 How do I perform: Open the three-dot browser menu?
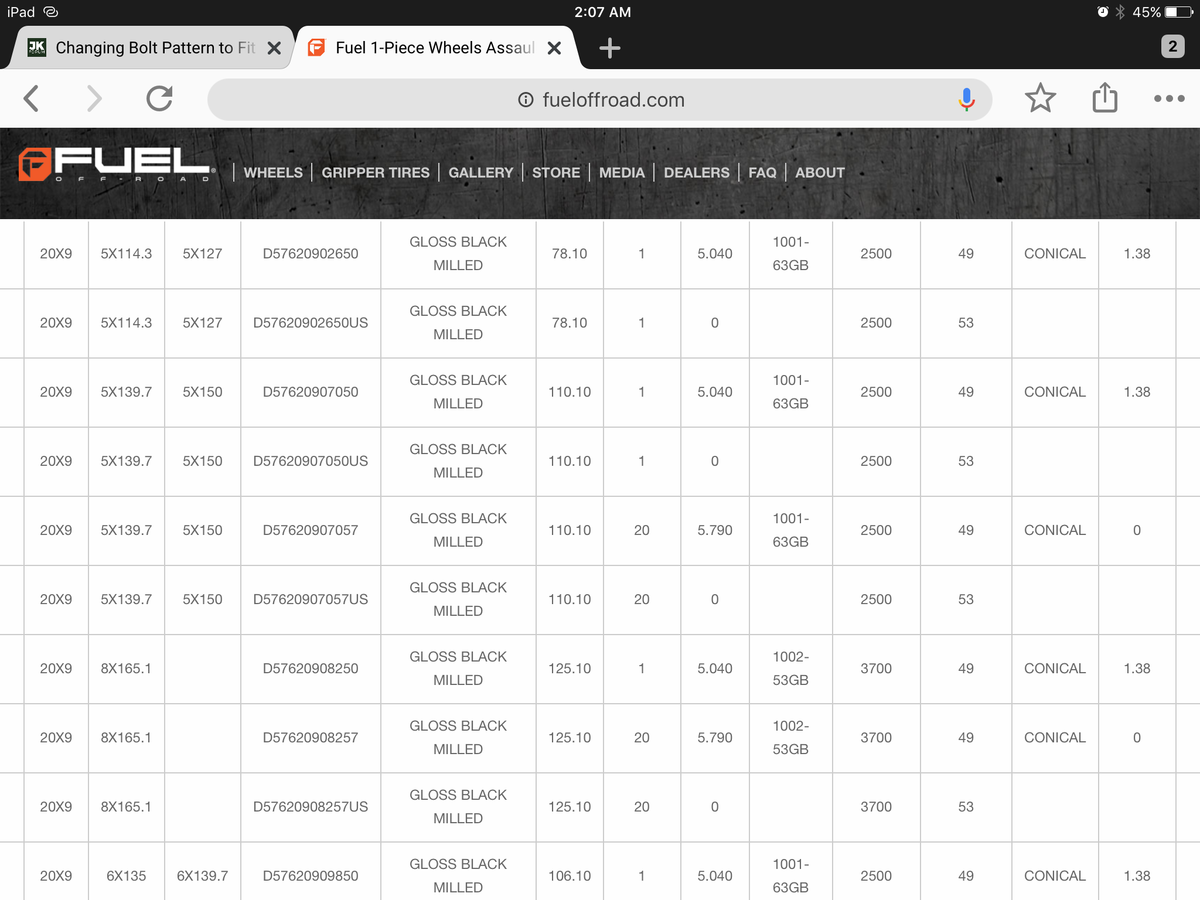pos(1168,99)
